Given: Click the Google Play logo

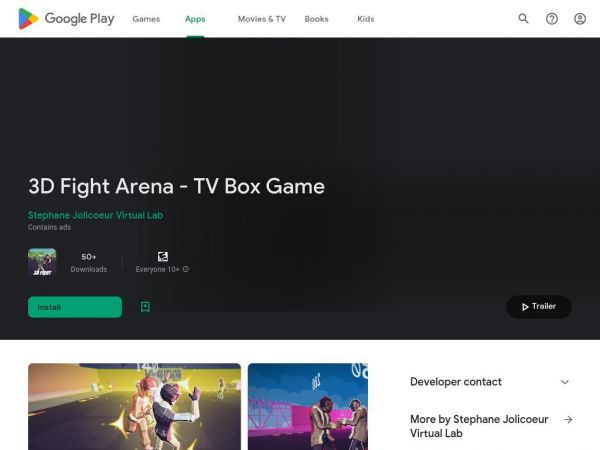Looking at the screenshot, I should 66,18.
